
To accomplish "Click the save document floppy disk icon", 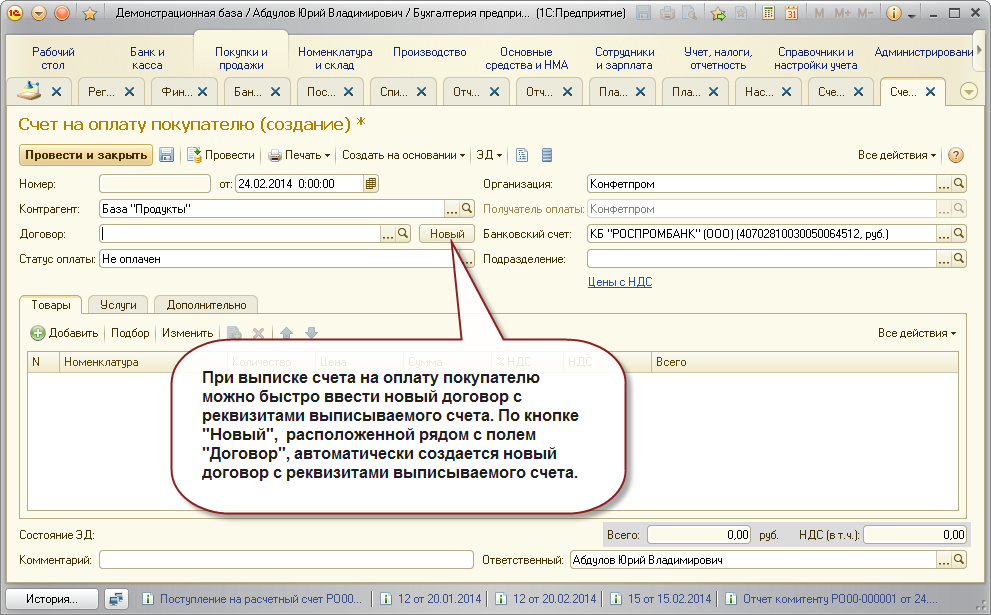I will click(x=167, y=155).
